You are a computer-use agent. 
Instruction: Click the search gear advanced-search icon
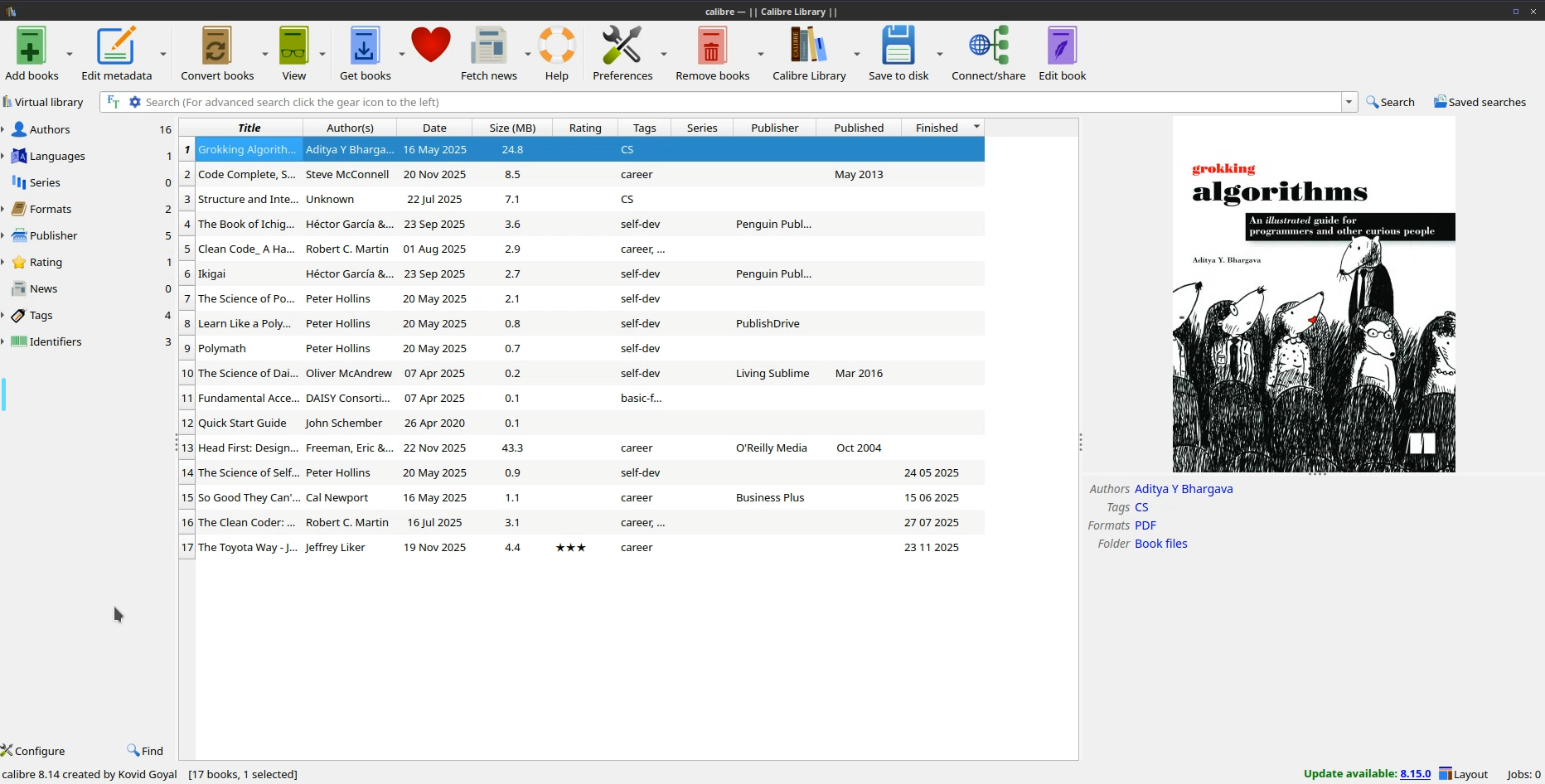click(135, 102)
